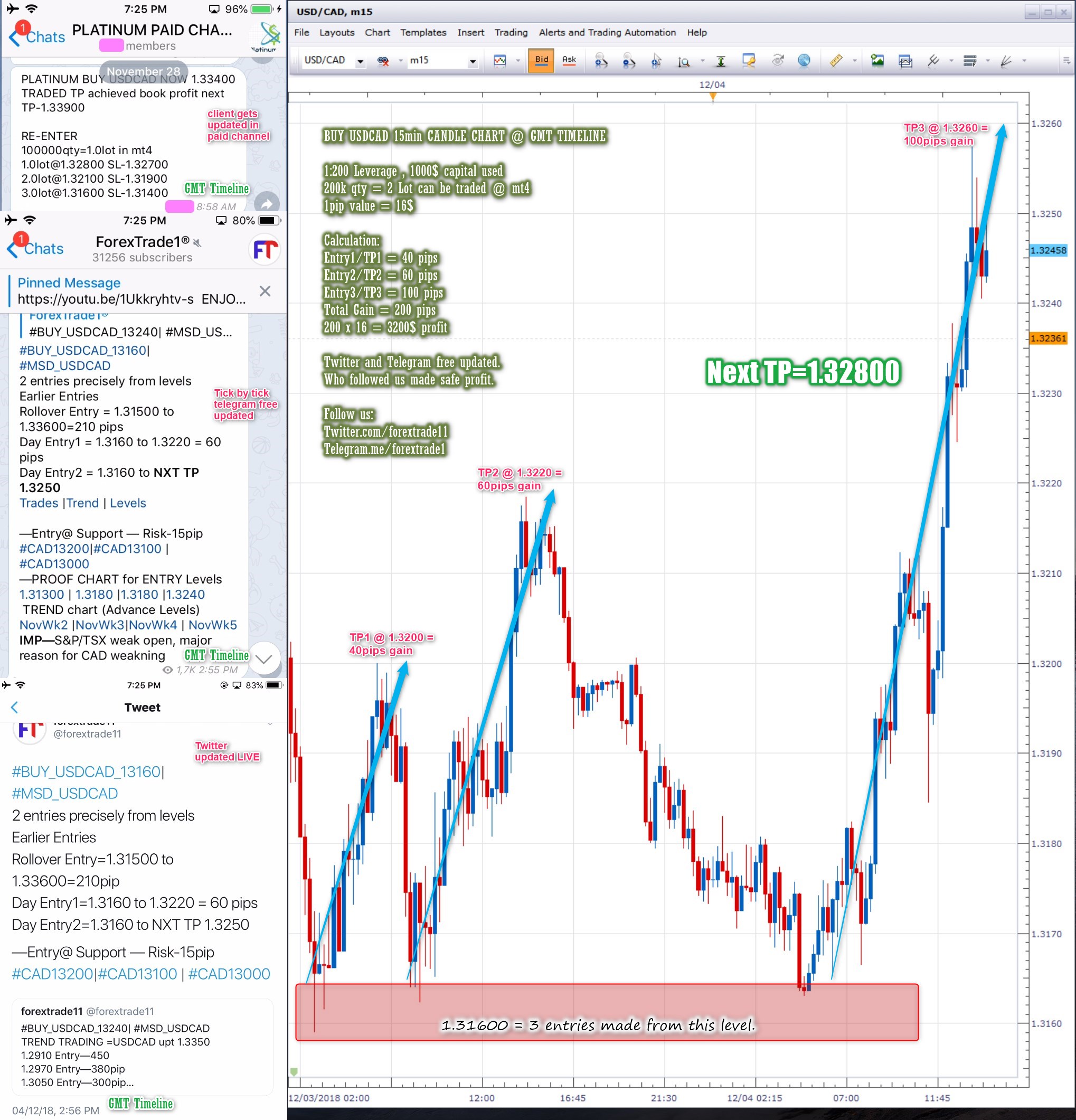Viewport: 1076px width, 1120px height.
Task: Open the ForexTrade1 FT channel avatar
Action: click(x=265, y=249)
